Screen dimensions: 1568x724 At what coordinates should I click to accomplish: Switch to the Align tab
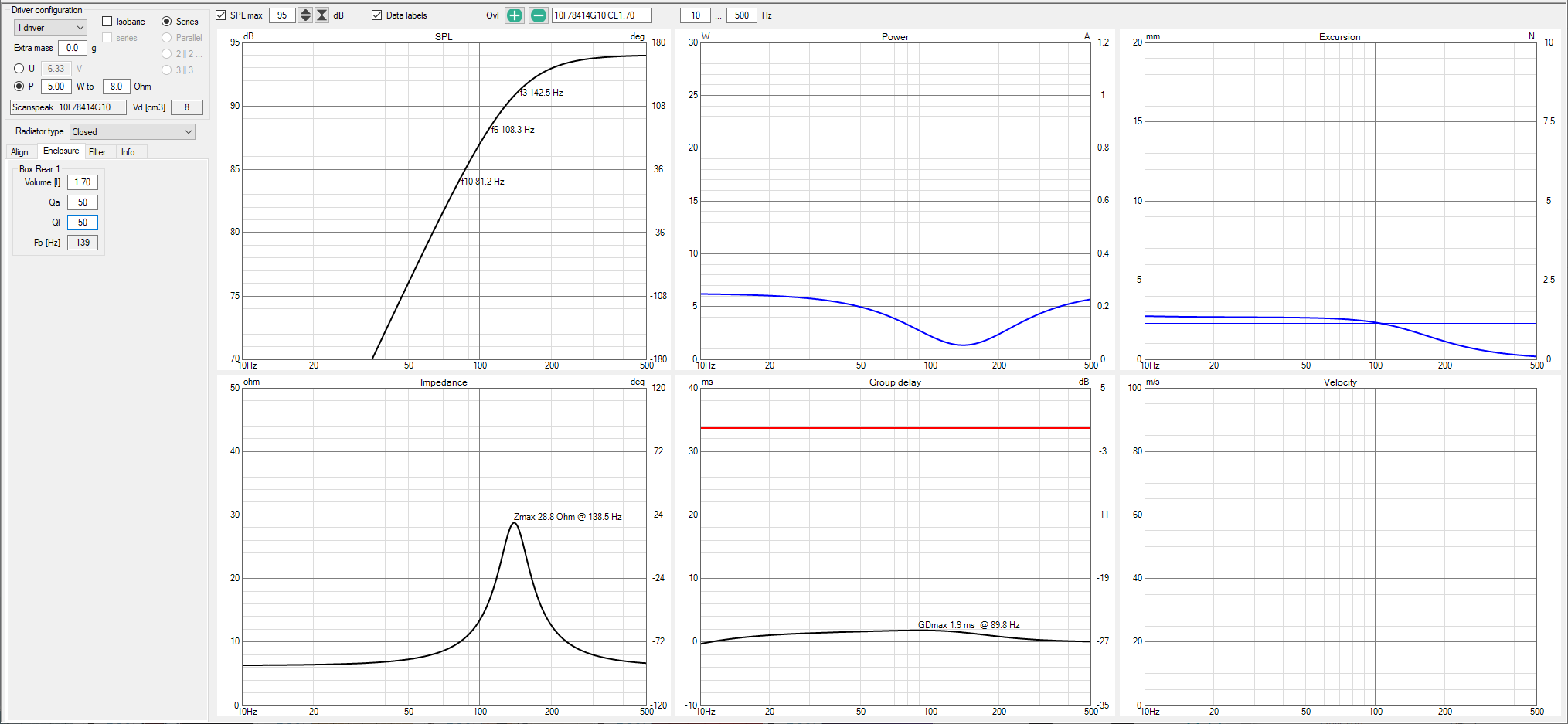(x=20, y=152)
